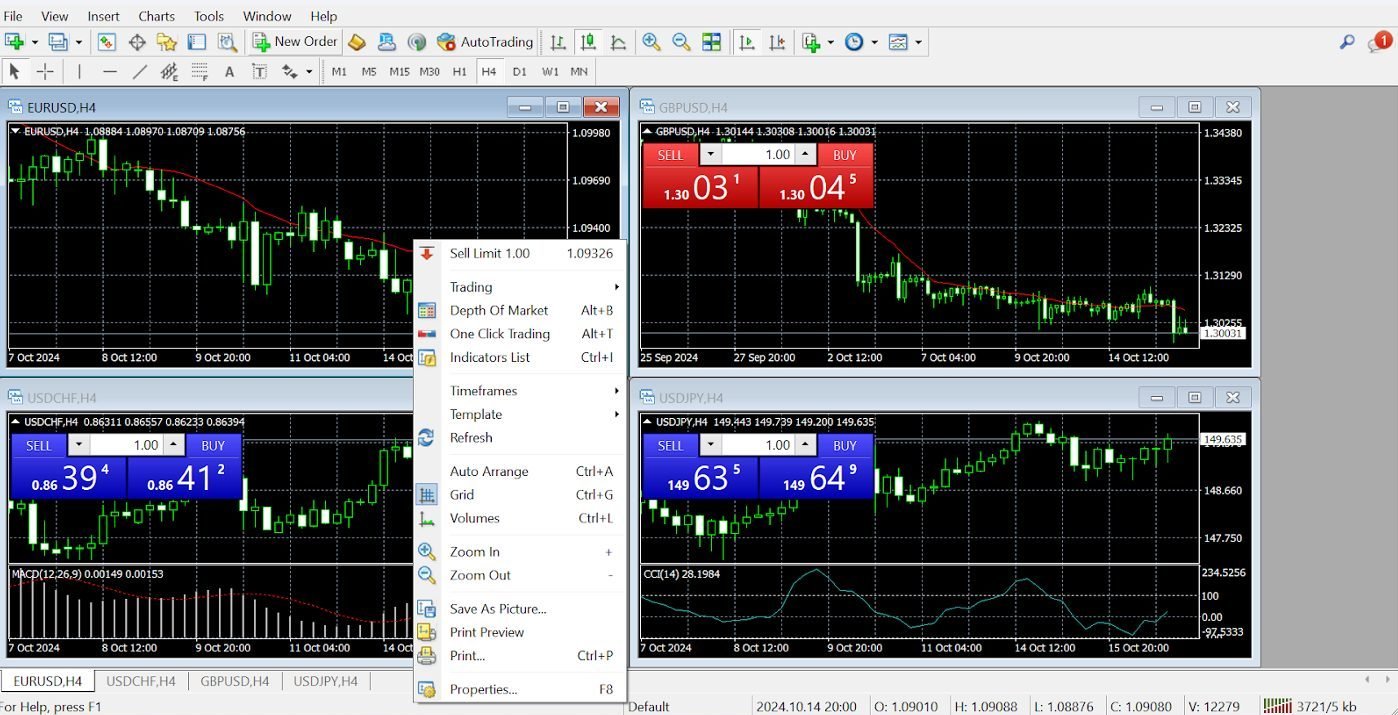Switch chart to line chart icon
This screenshot has height=715, width=1398.
click(618, 42)
